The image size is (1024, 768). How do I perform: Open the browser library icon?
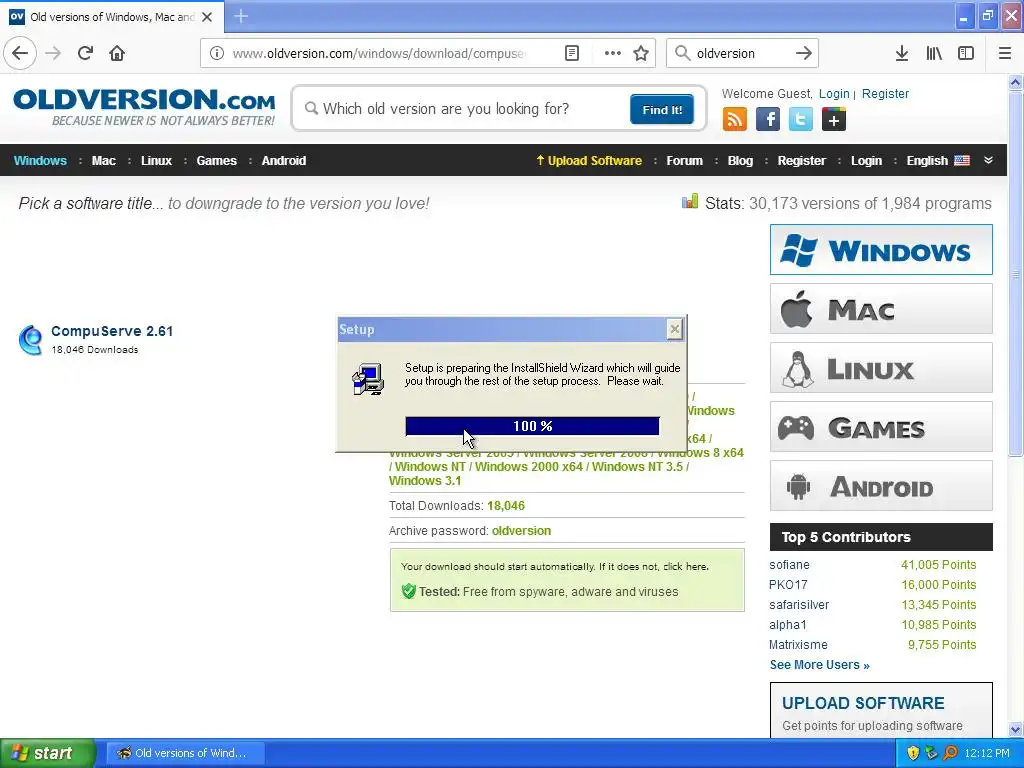tap(934, 53)
